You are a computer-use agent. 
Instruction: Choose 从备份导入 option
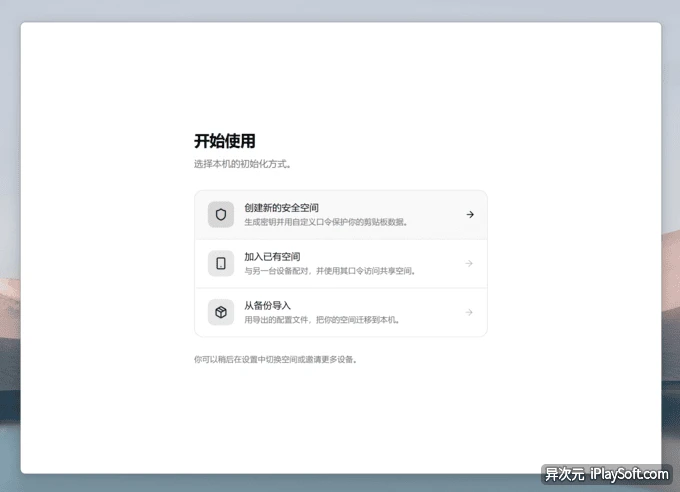[x=341, y=312]
